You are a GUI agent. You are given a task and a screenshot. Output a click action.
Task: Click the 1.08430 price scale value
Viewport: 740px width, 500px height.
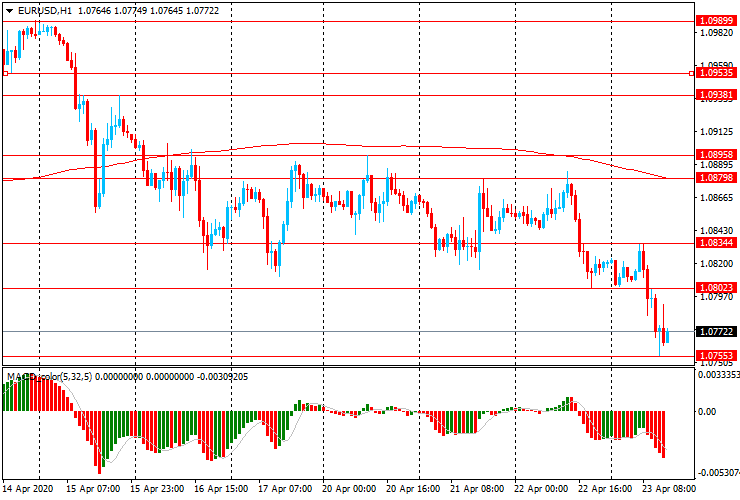click(717, 231)
